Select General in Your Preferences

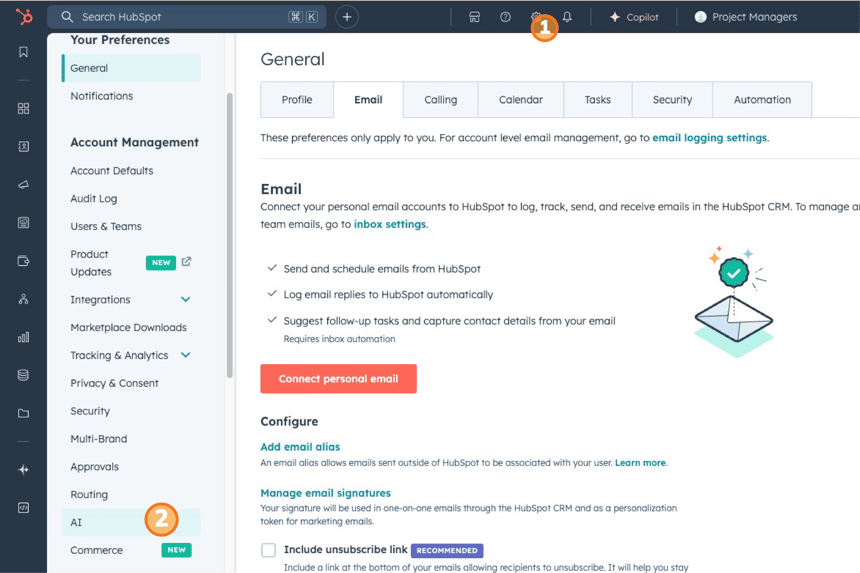tap(131, 68)
